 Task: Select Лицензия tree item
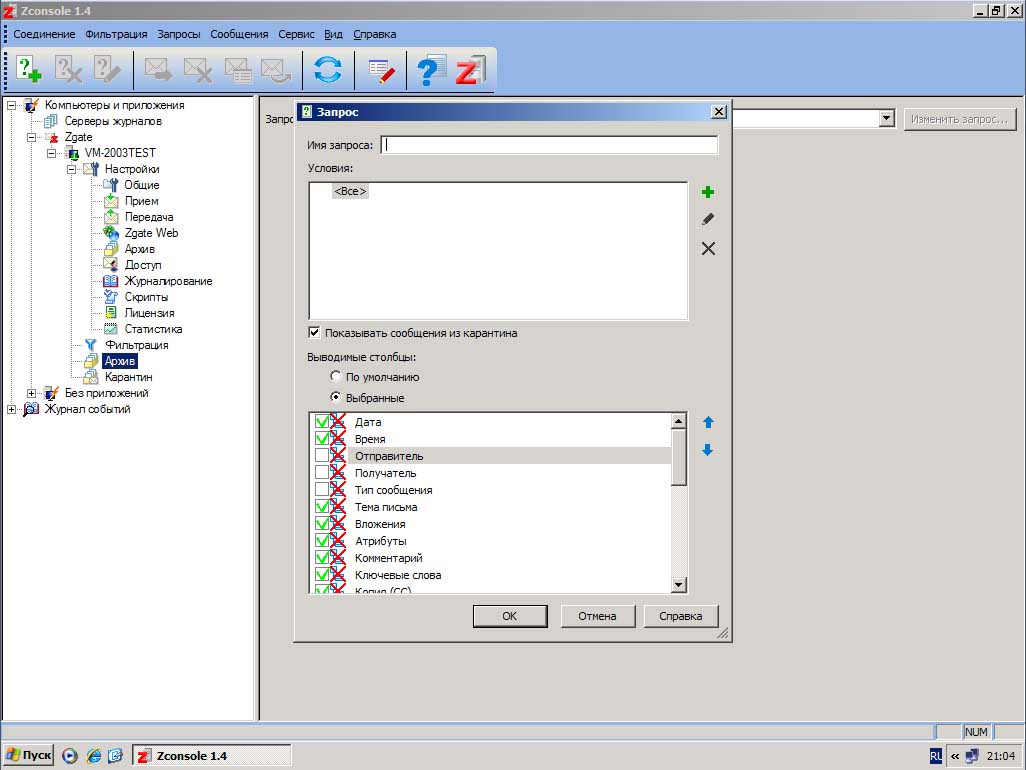(x=149, y=313)
